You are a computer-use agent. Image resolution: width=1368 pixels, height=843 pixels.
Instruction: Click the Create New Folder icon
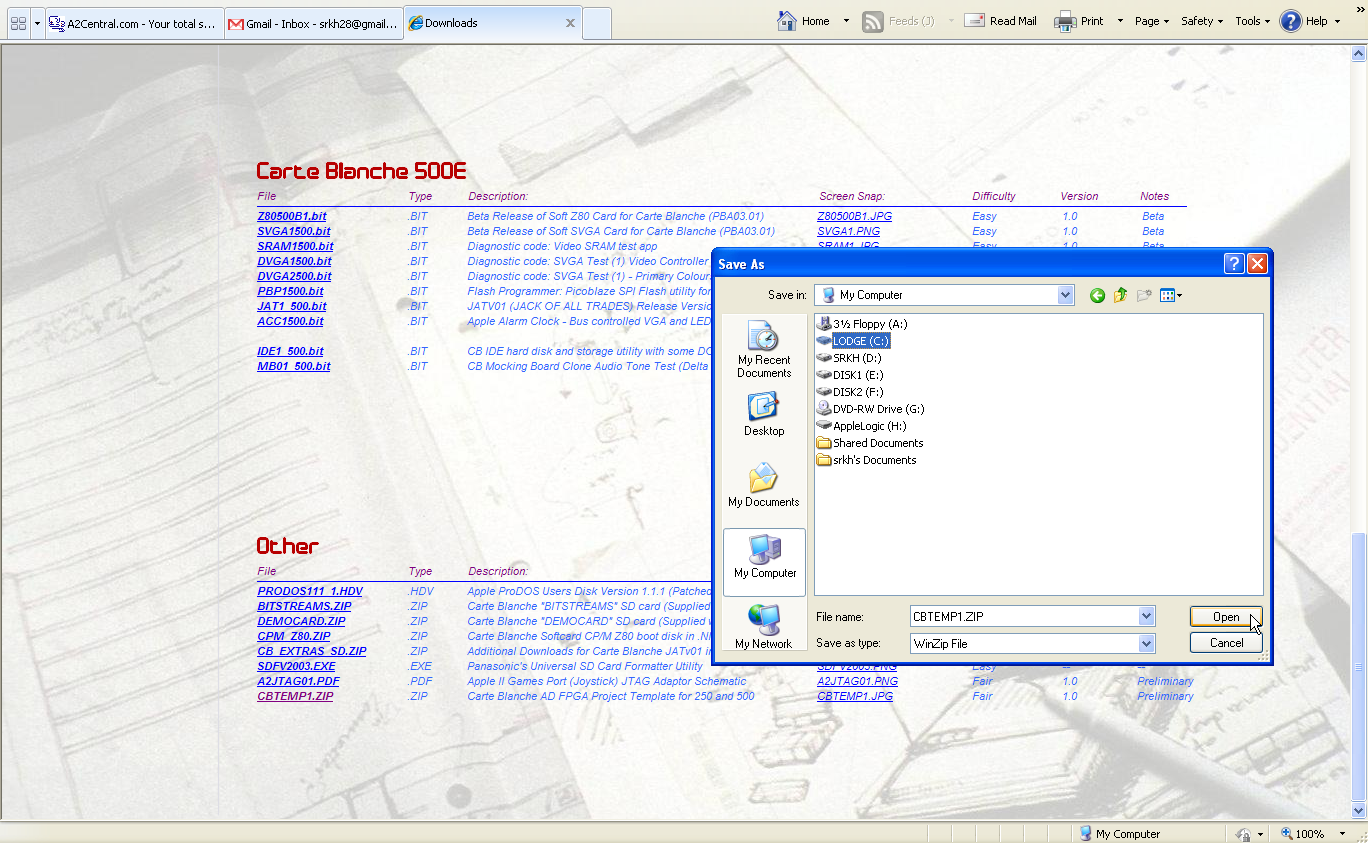click(x=1144, y=295)
